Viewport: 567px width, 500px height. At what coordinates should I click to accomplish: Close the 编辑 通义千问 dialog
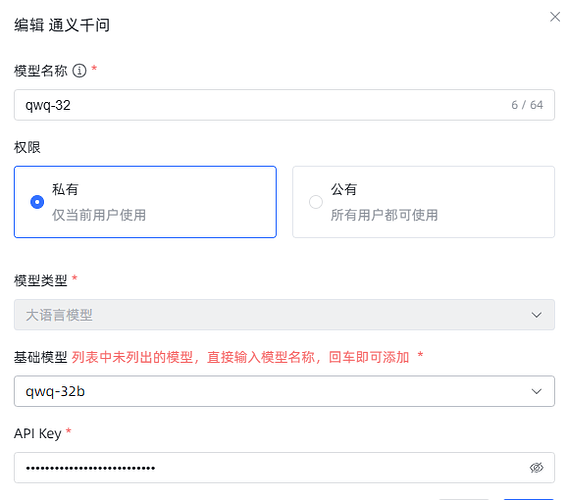coord(555,17)
